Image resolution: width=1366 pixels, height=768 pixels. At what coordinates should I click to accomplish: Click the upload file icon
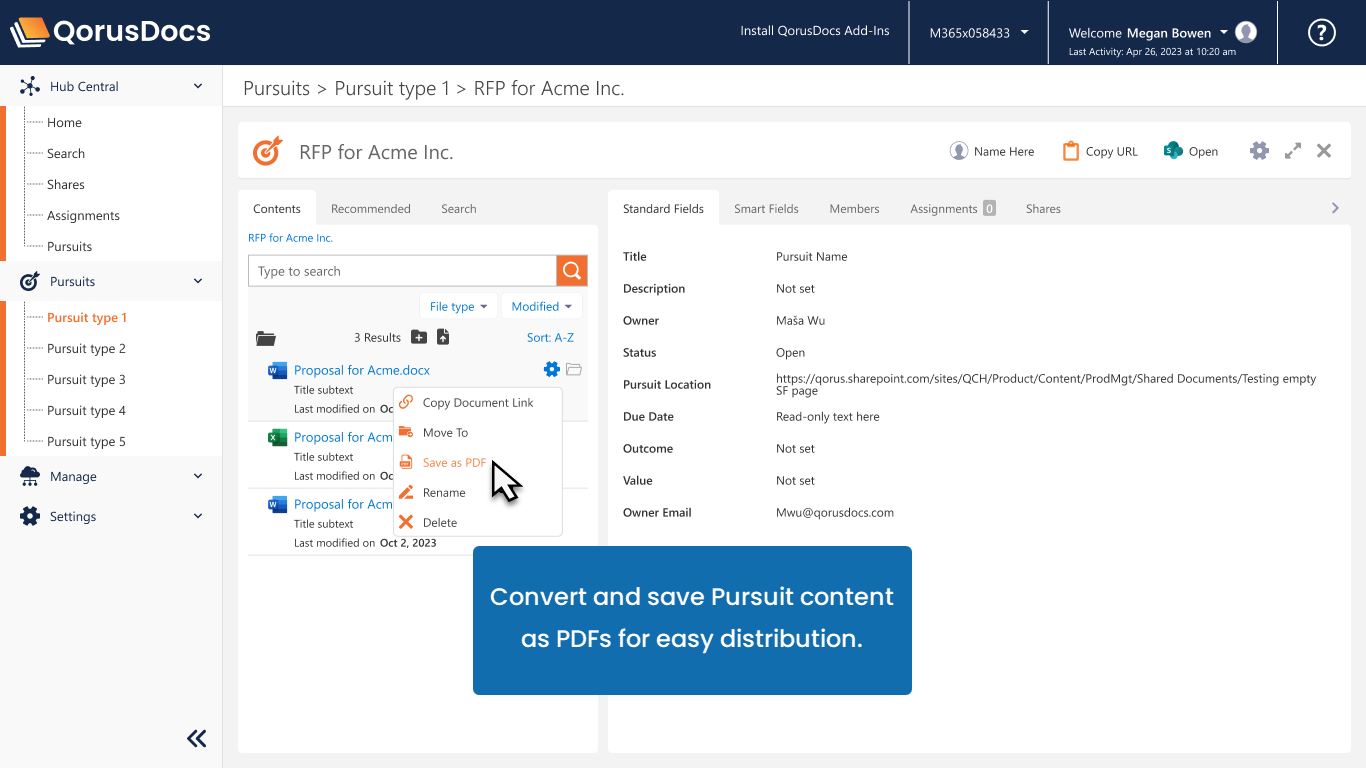[443, 337]
